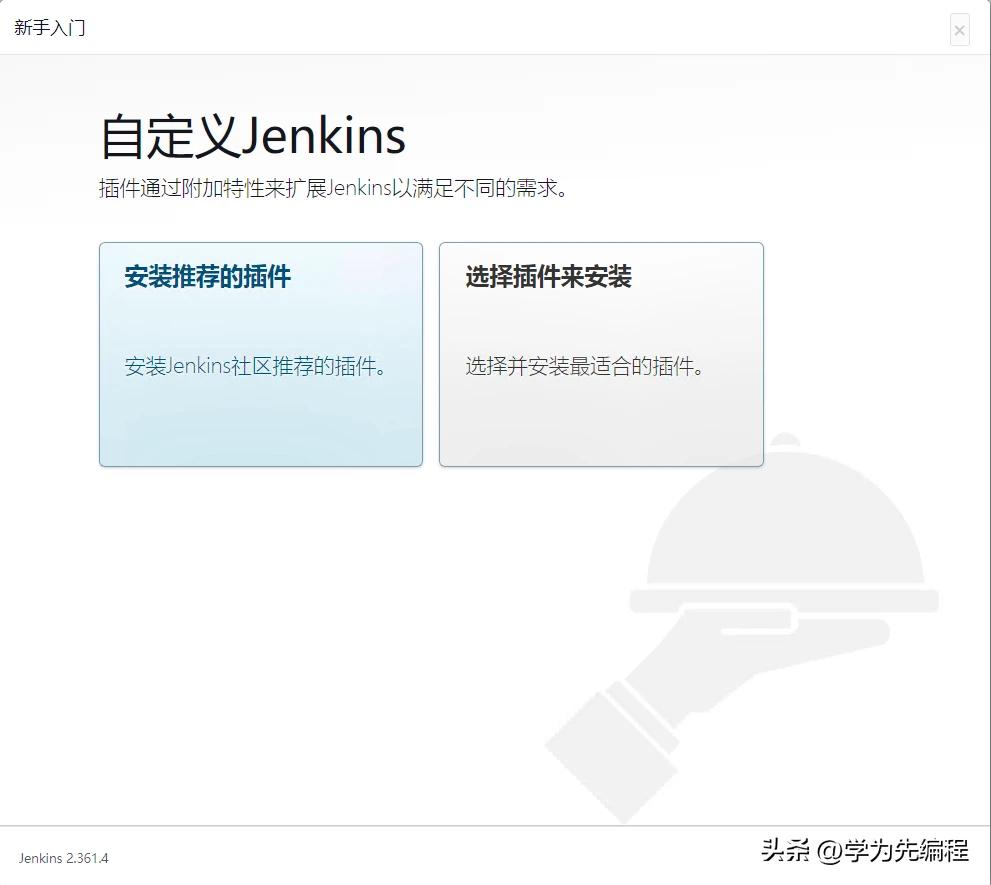
Task: Click the '新手入门' header label
Action: pyautogui.click(x=48, y=28)
